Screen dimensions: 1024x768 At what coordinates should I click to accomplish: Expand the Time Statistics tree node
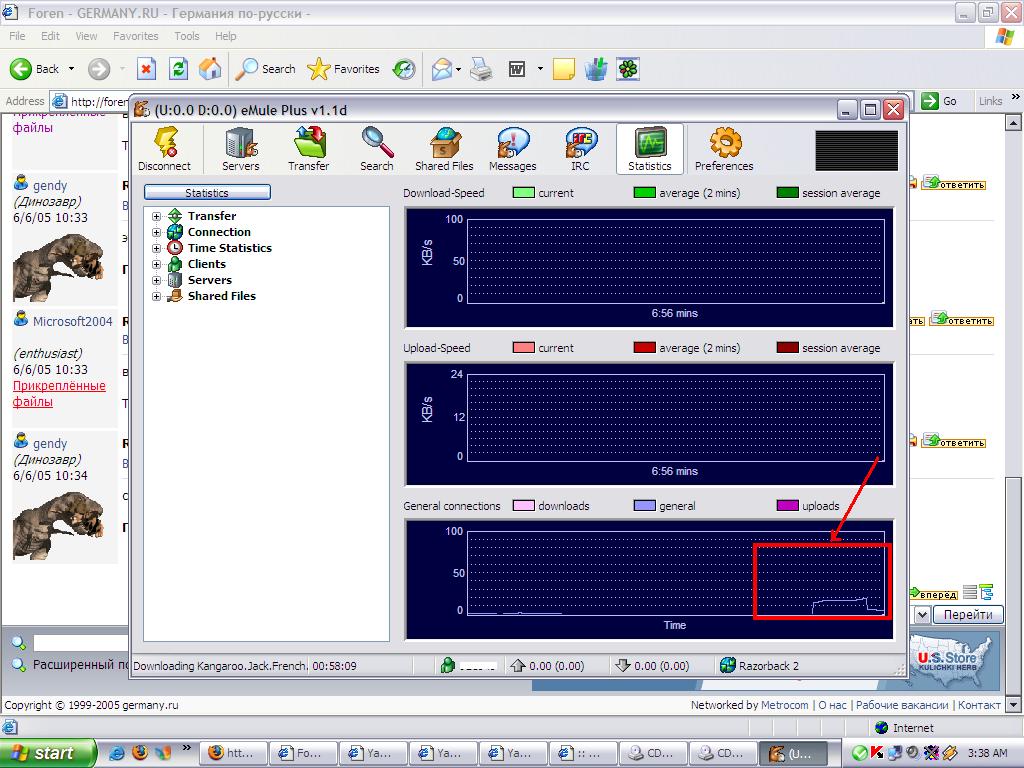pos(156,248)
